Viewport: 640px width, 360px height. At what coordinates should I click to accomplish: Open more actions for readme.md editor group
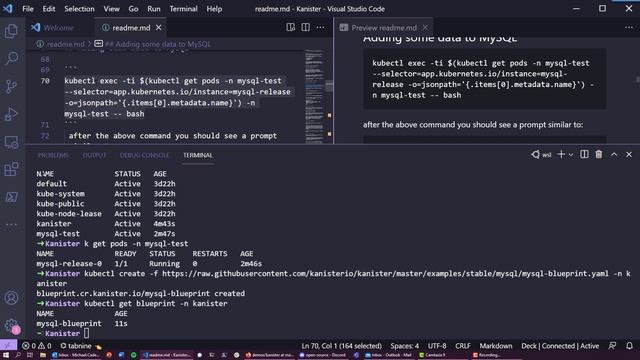(320, 27)
